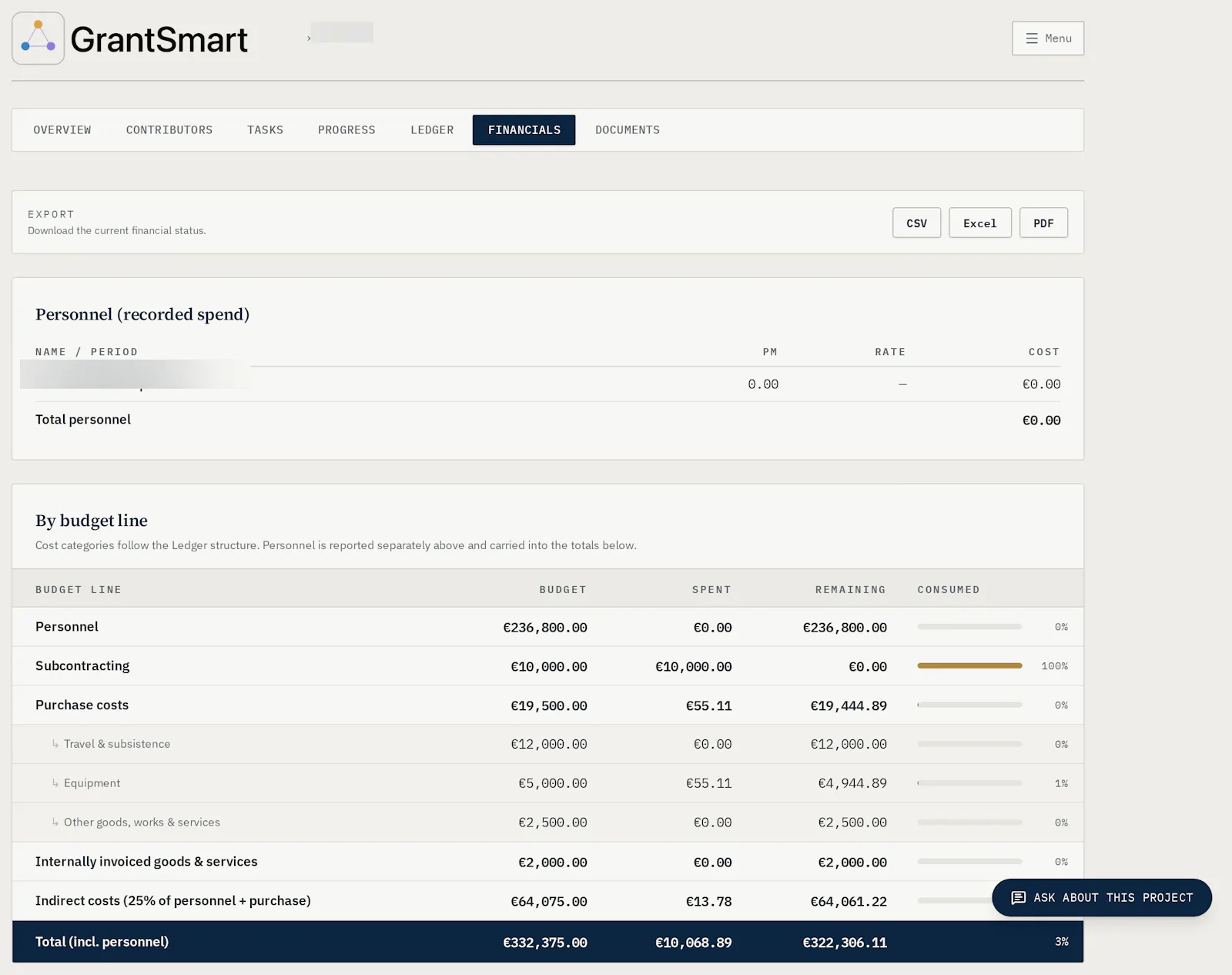
Task: Click the Travel & subsistence progress bar
Action: pyautogui.click(x=969, y=744)
